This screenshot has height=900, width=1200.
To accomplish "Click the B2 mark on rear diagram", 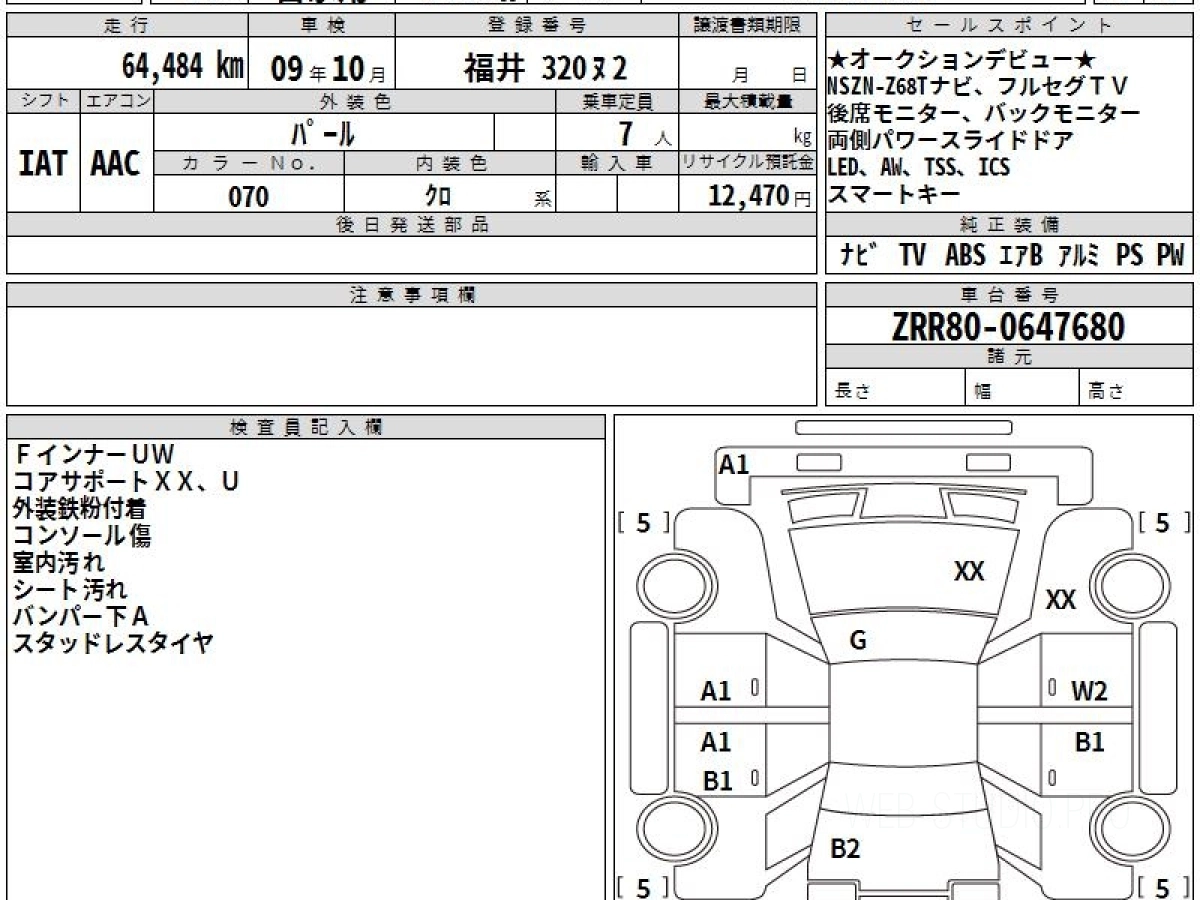I will [845, 849].
